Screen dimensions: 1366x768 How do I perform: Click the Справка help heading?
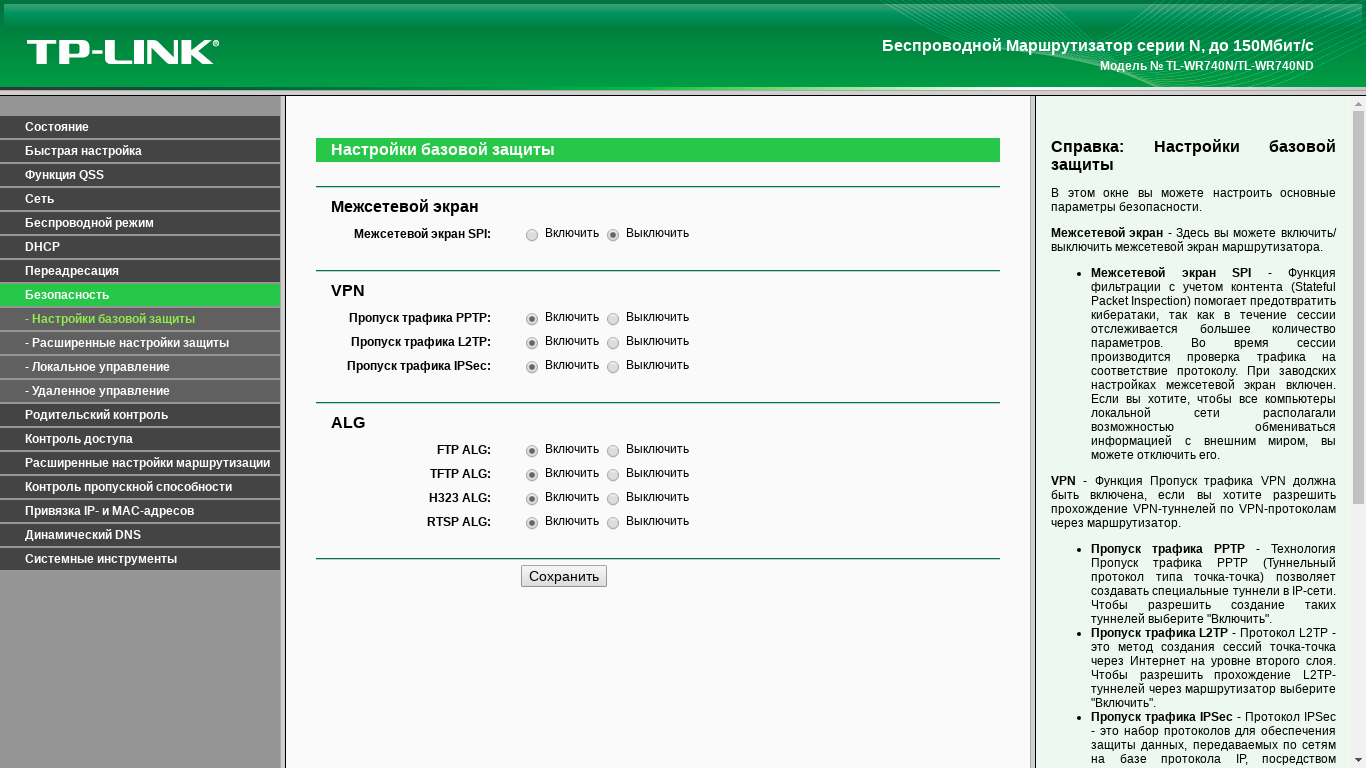[x=1193, y=155]
